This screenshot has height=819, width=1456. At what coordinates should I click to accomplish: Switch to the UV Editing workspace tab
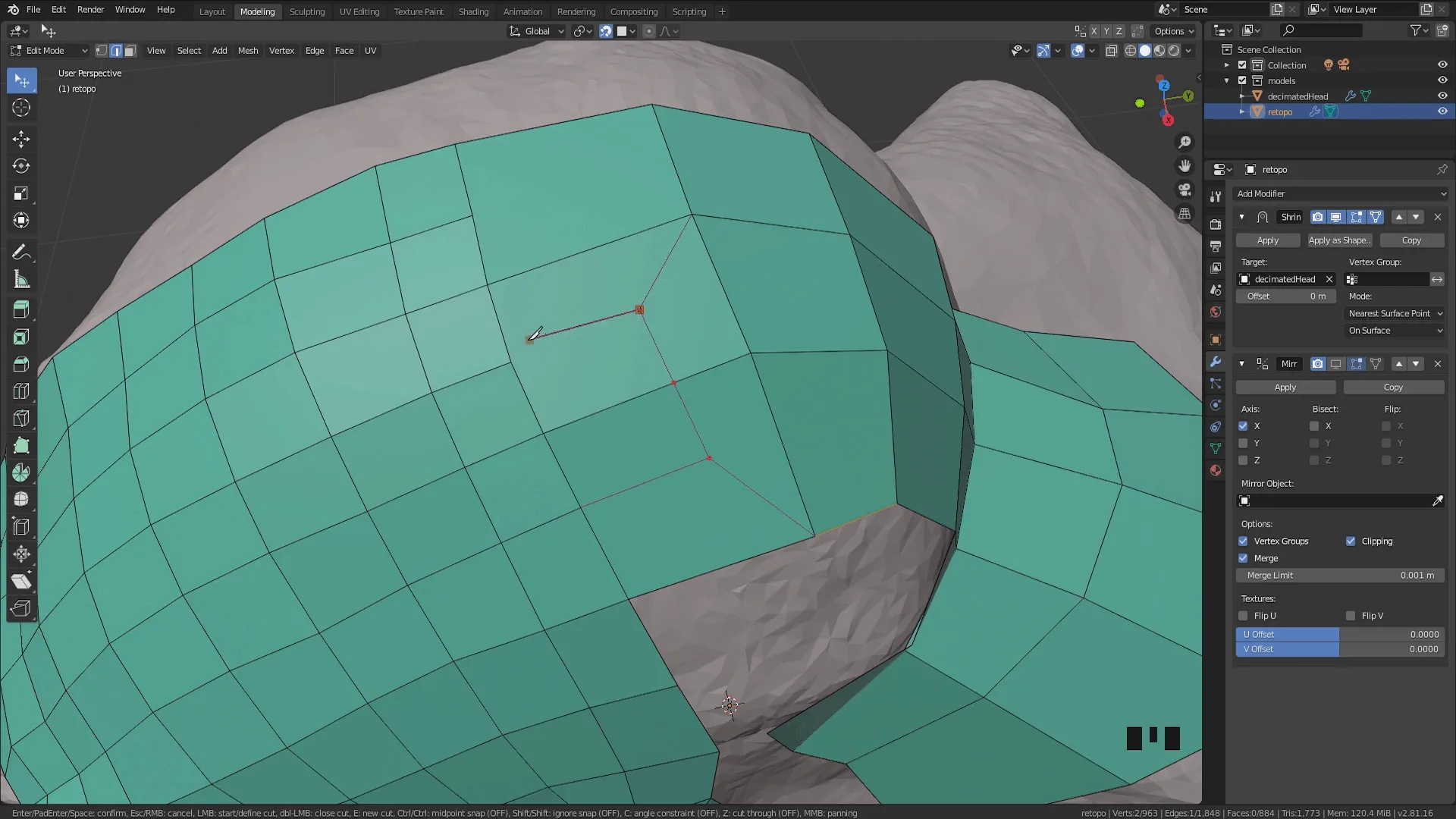click(359, 11)
